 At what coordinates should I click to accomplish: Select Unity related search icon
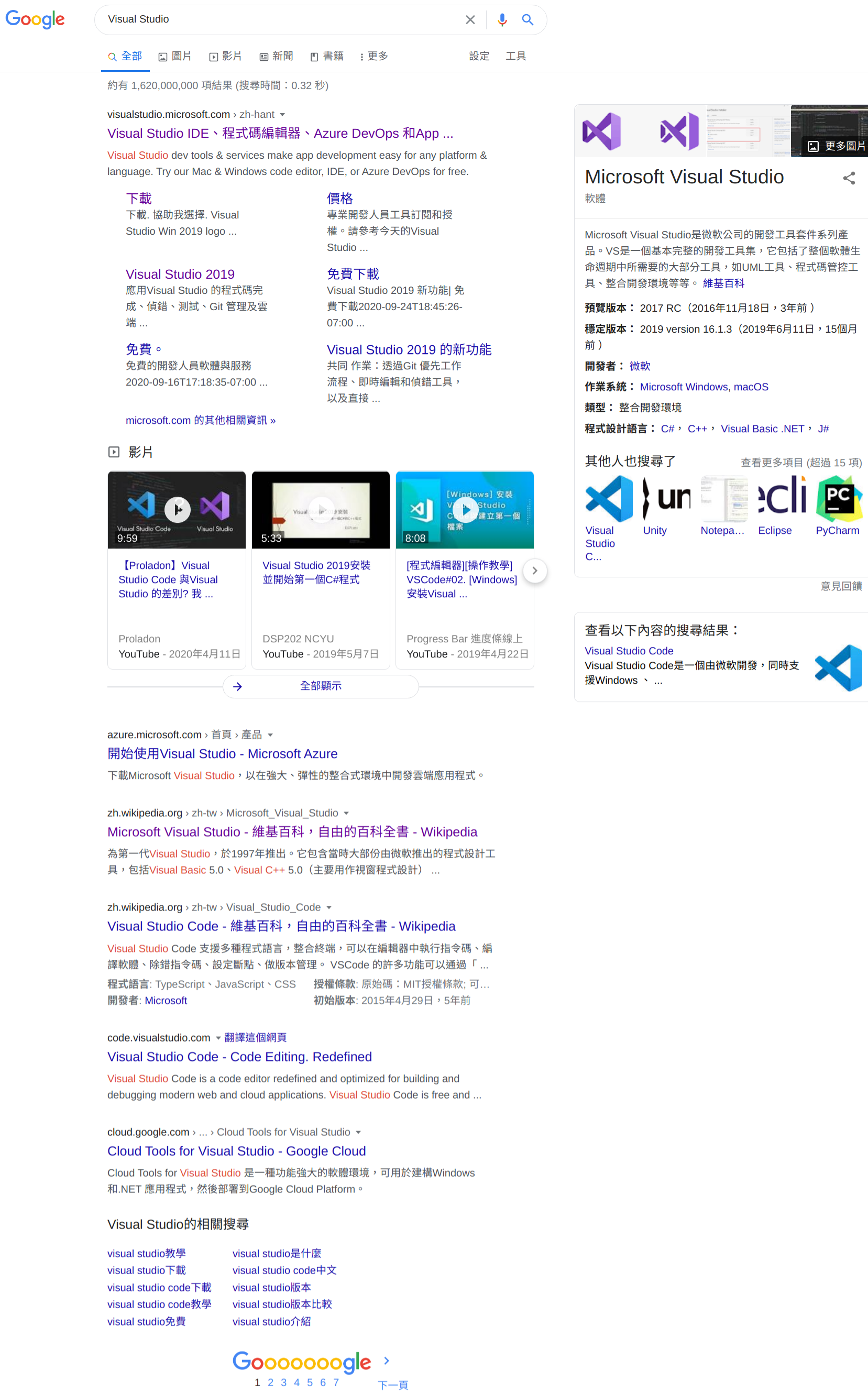point(666,498)
